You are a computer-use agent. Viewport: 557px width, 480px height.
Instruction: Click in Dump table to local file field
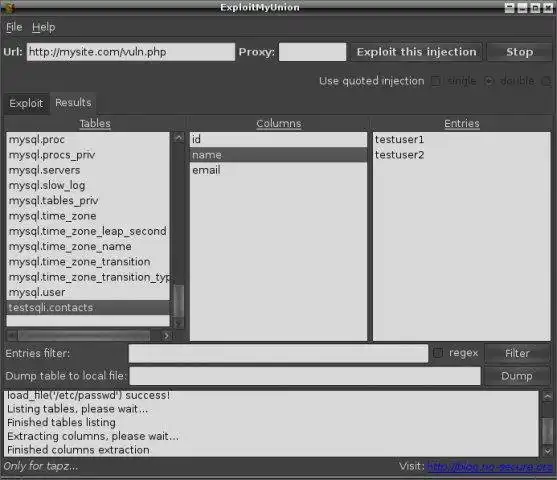[x=305, y=376]
